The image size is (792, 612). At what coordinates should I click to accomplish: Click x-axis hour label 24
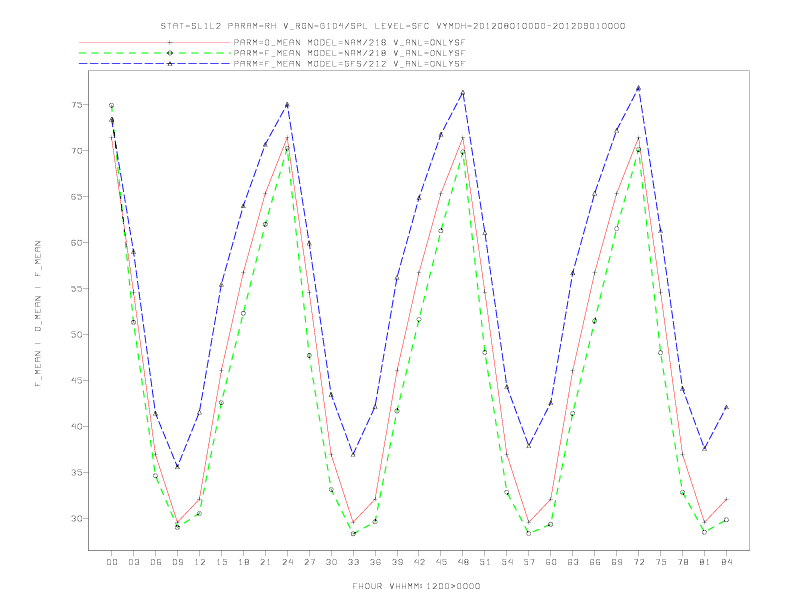pyautogui.click(x=287, y=562)
